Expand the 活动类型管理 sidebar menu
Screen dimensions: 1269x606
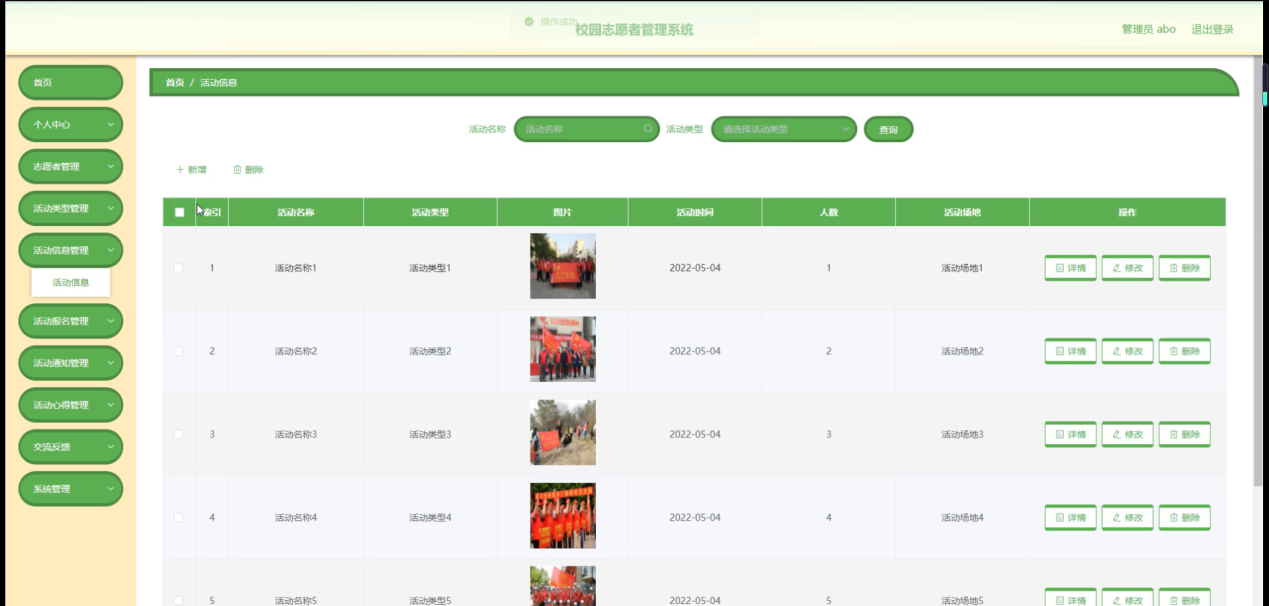(x=71, y=209)
